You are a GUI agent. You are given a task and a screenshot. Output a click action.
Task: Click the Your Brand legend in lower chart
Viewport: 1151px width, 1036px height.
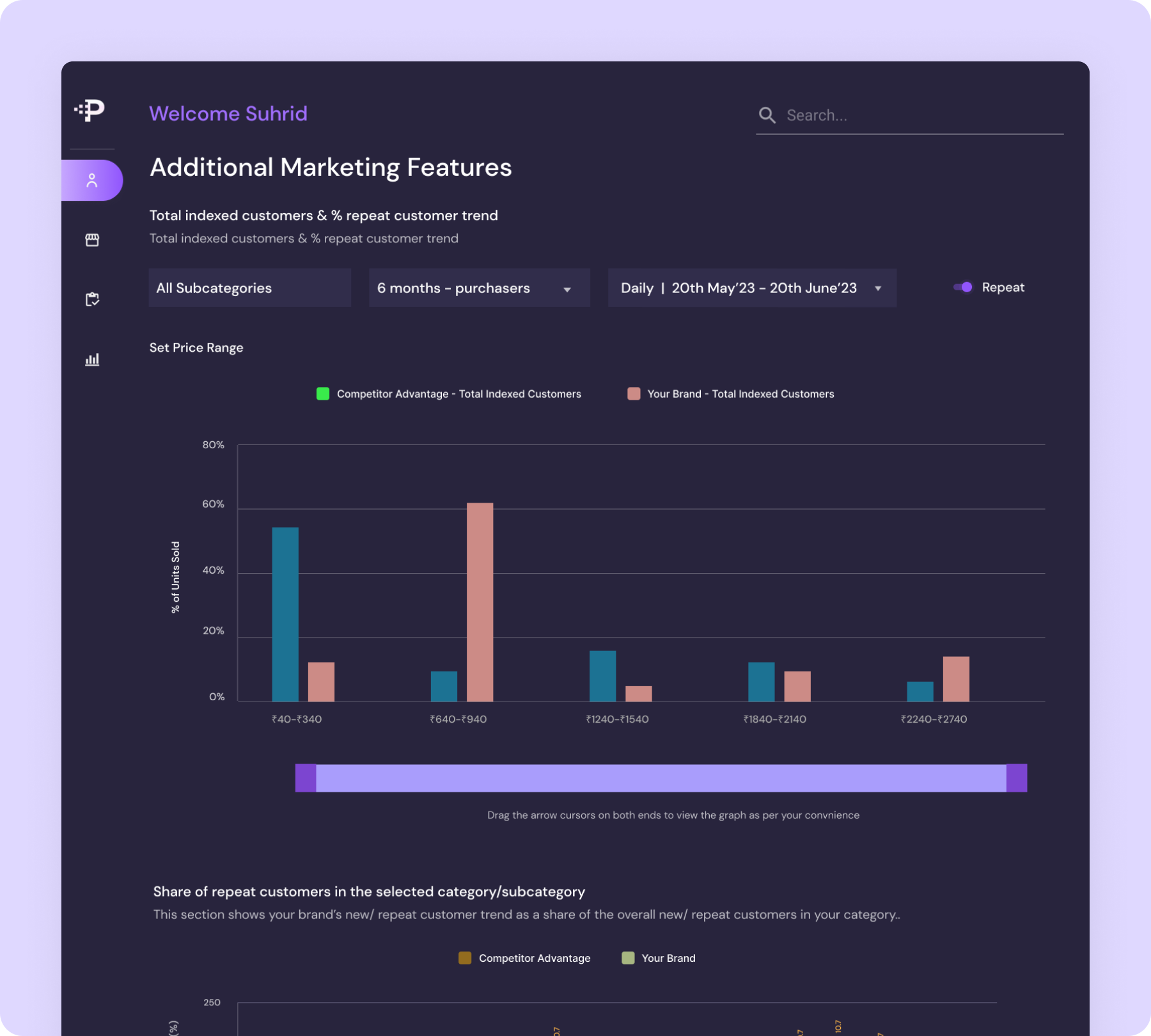628,958
